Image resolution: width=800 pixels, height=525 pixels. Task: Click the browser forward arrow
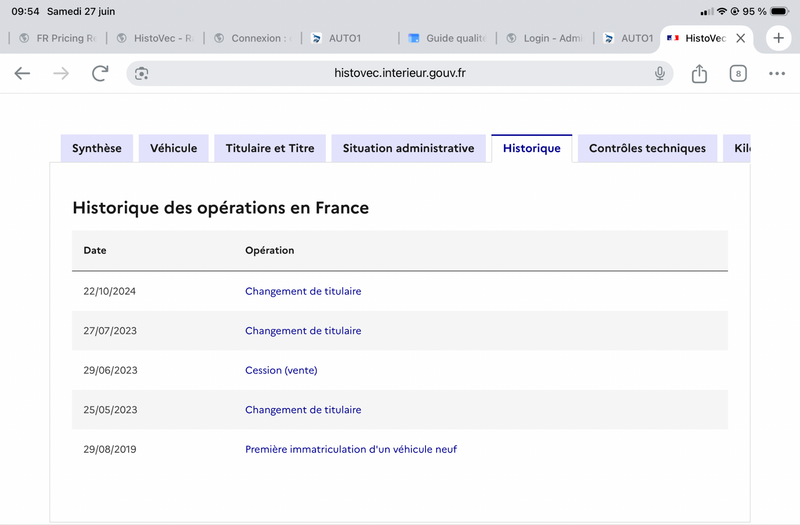click(61, 73)
